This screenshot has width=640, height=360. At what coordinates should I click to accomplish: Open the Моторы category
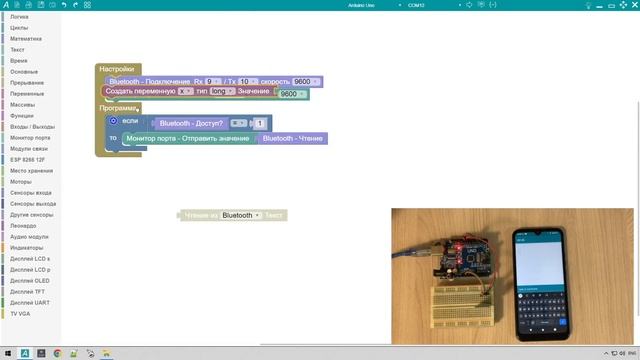(x=21, y=182)
